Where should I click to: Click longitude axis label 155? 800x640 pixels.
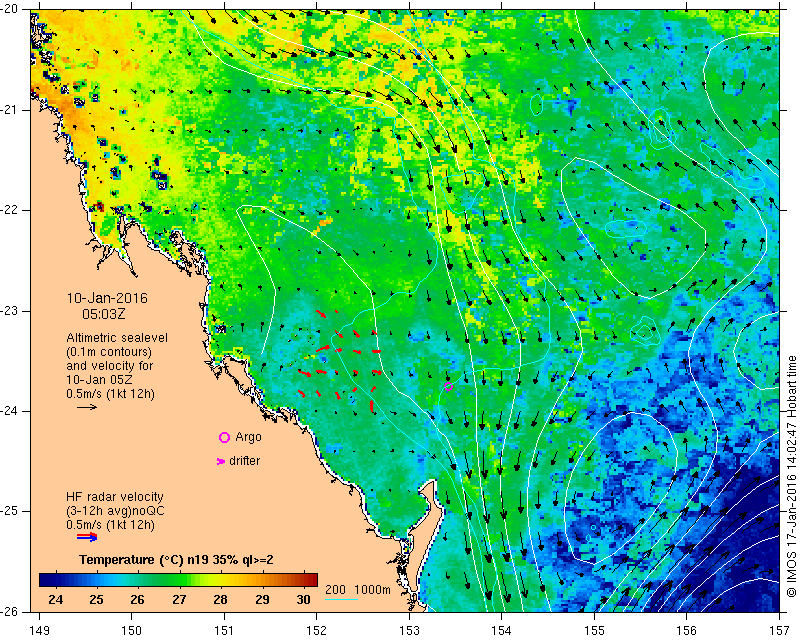[x=594, y=631]
